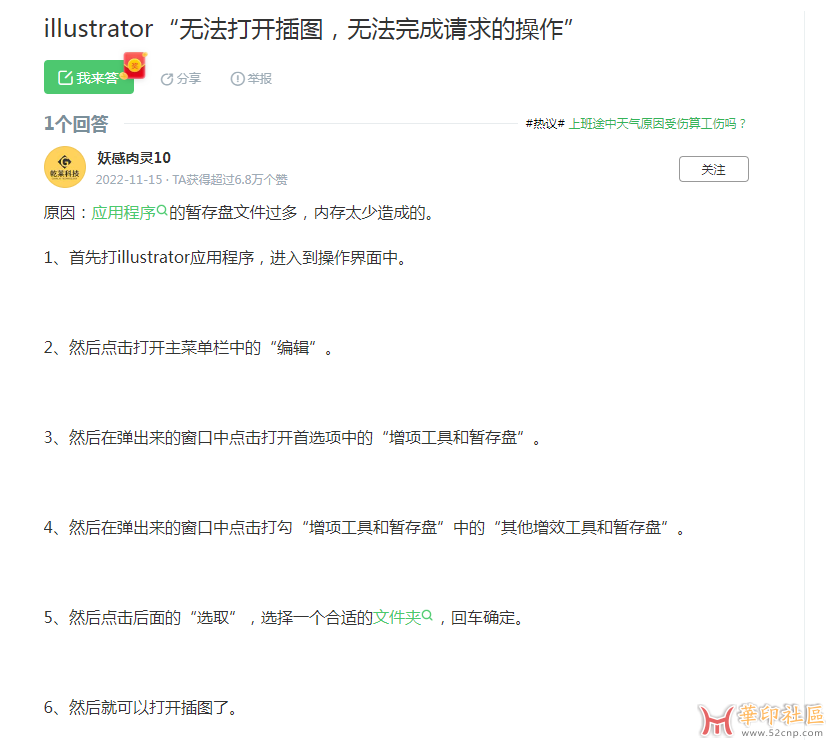Click the 分享 share link
Image resolution: width=827 pixels, height=740 pixels.
click(x=181, y=79)
